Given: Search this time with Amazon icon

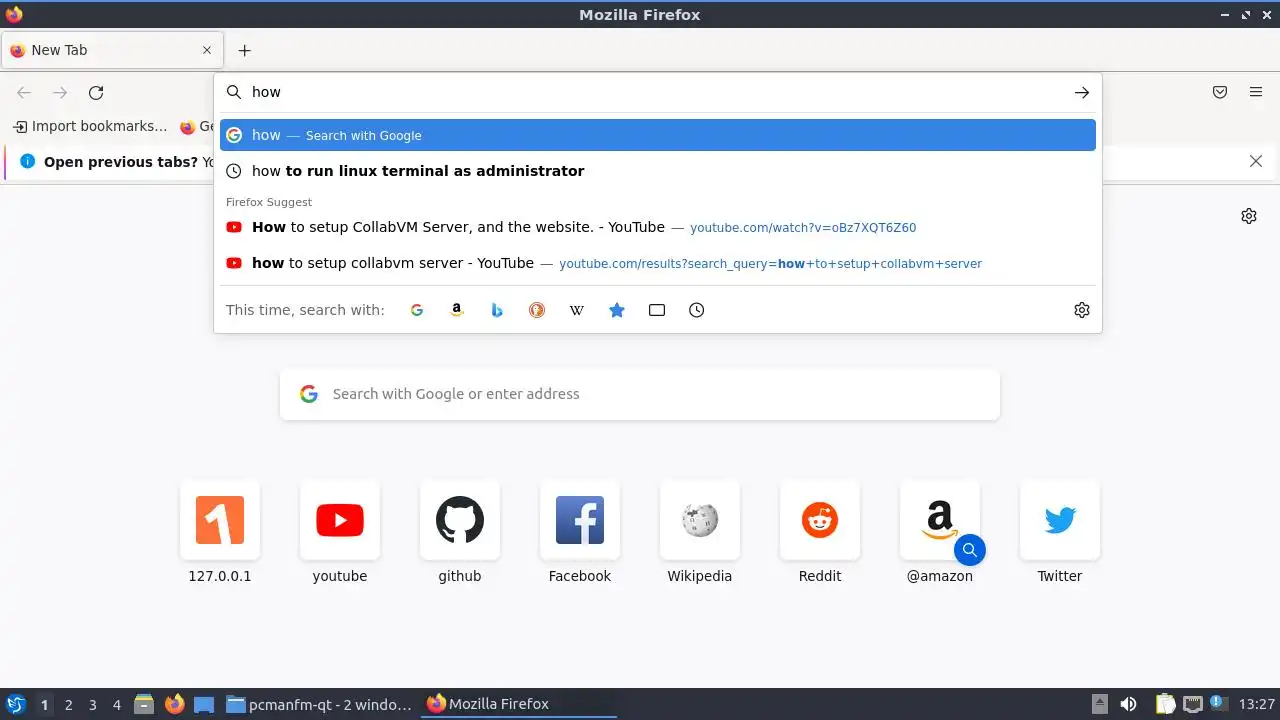Looking at the screenshot, I should tap(457, 310).
